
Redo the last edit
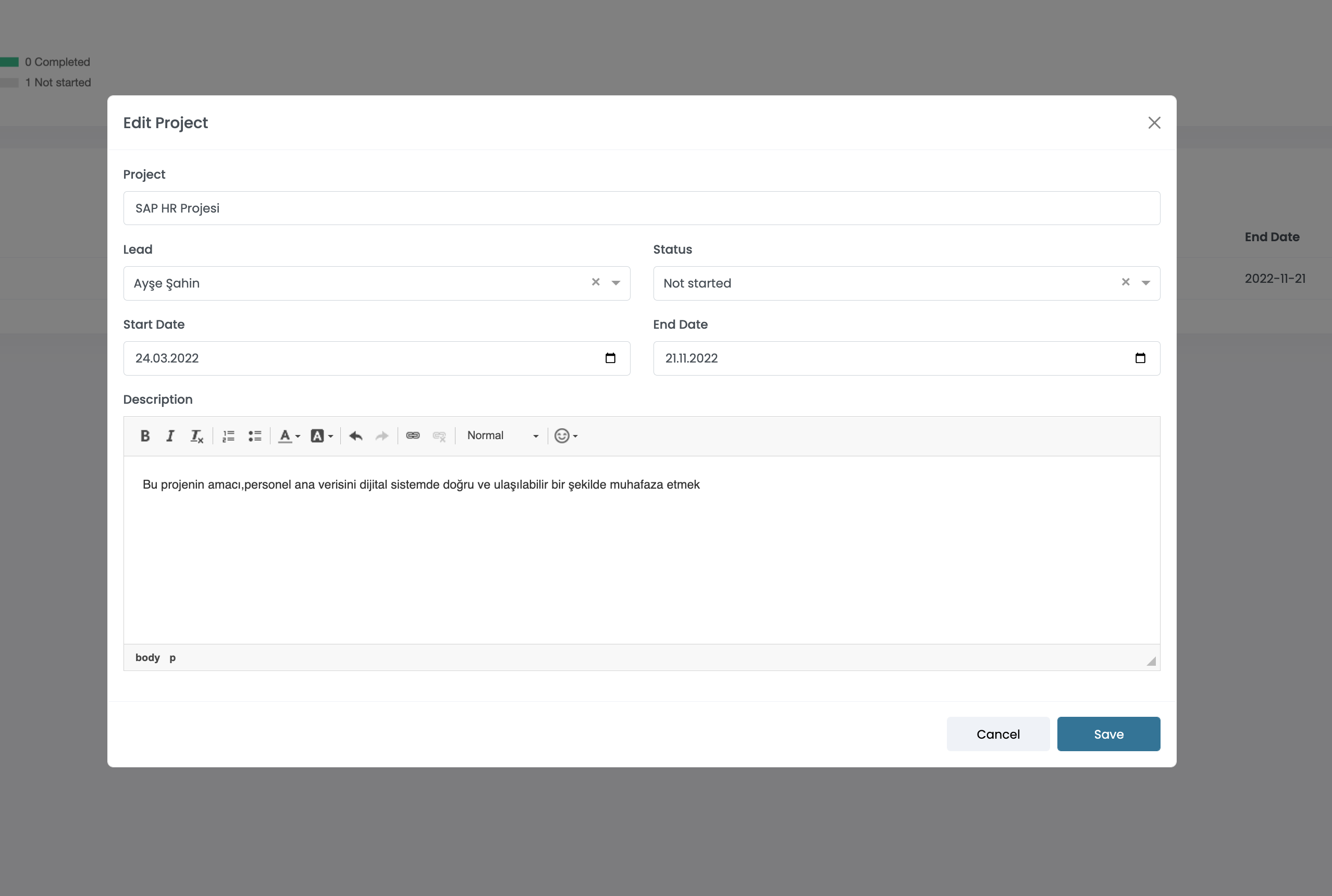tap(382, 436)
